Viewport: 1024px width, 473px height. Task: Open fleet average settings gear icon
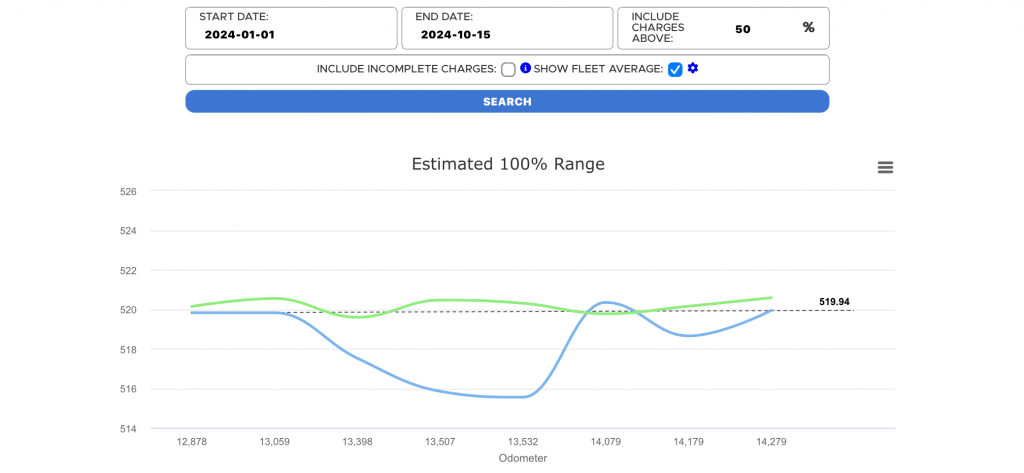point(692,68)
